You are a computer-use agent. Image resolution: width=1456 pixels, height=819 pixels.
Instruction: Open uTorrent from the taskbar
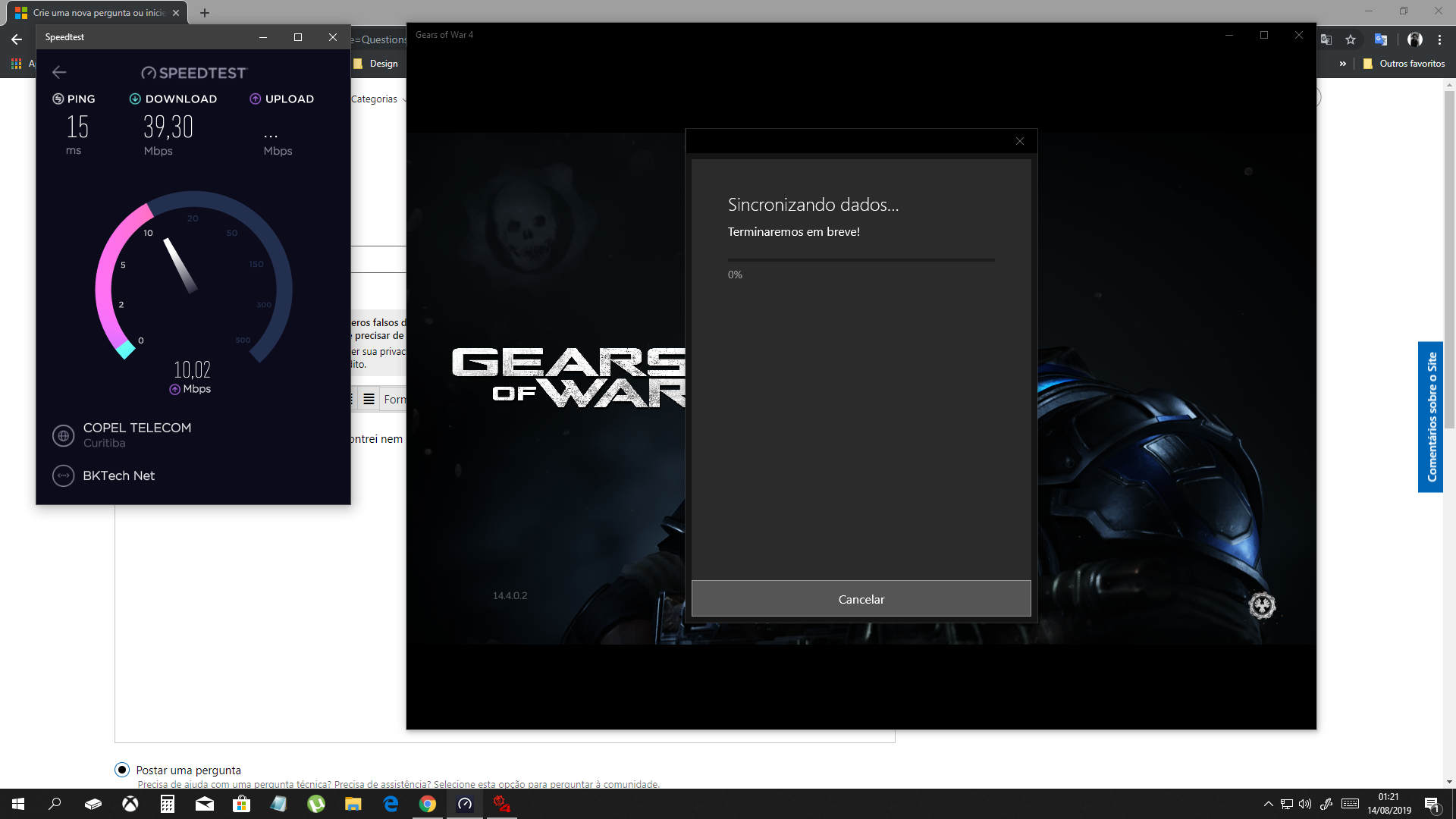(x=316, y=804)
